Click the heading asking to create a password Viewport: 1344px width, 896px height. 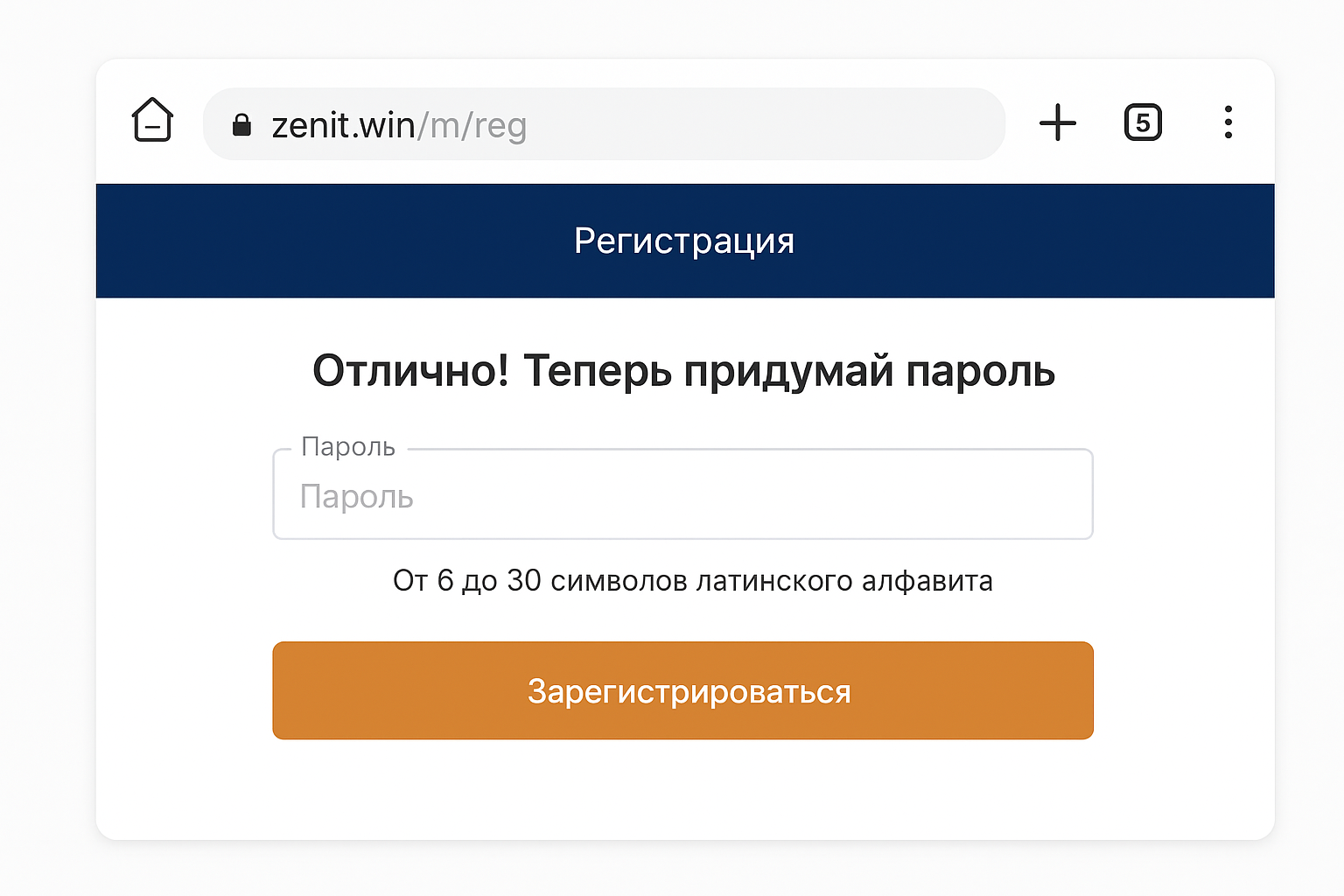pyautogui.click(x=682, y=370)
